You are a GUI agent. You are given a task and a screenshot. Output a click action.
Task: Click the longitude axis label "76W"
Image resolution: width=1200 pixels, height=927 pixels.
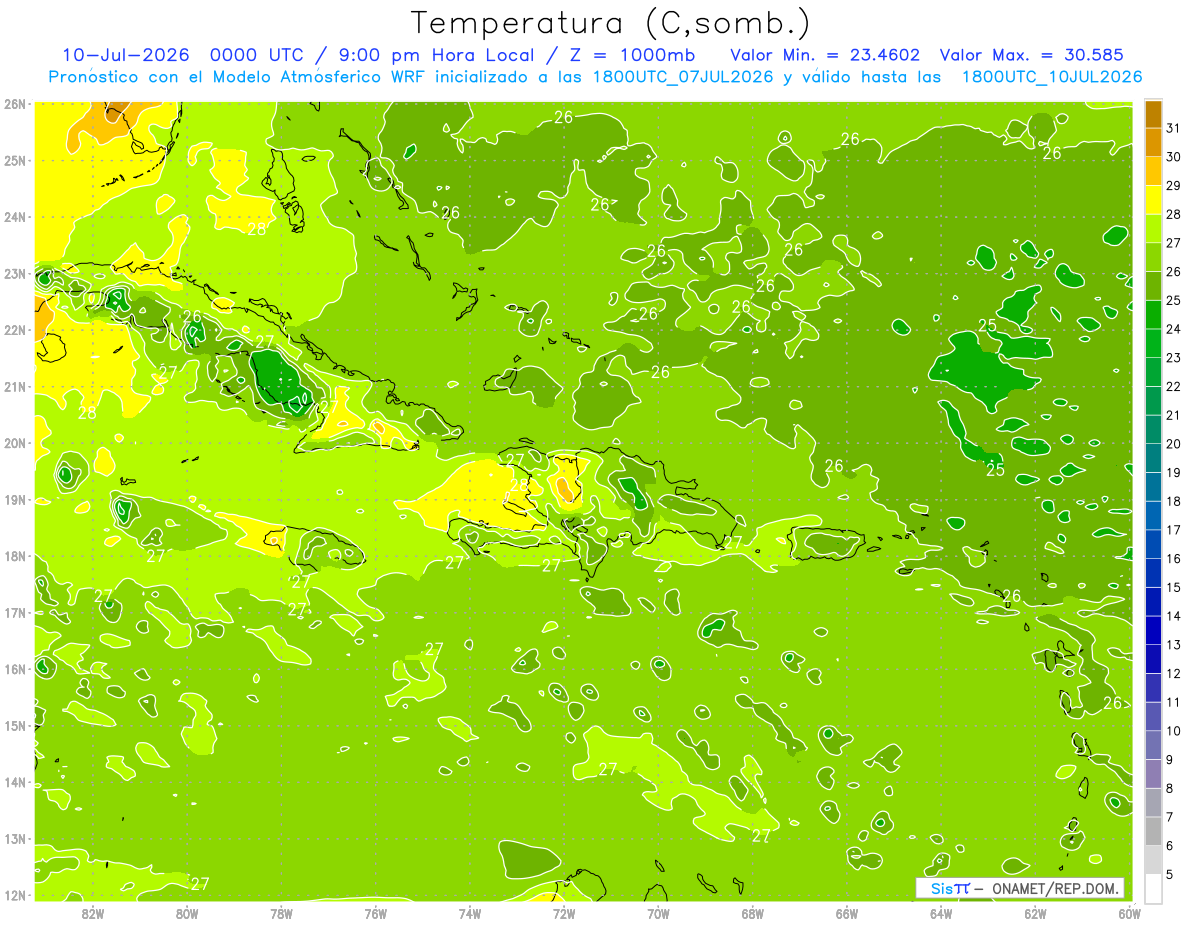click(375, 914)
